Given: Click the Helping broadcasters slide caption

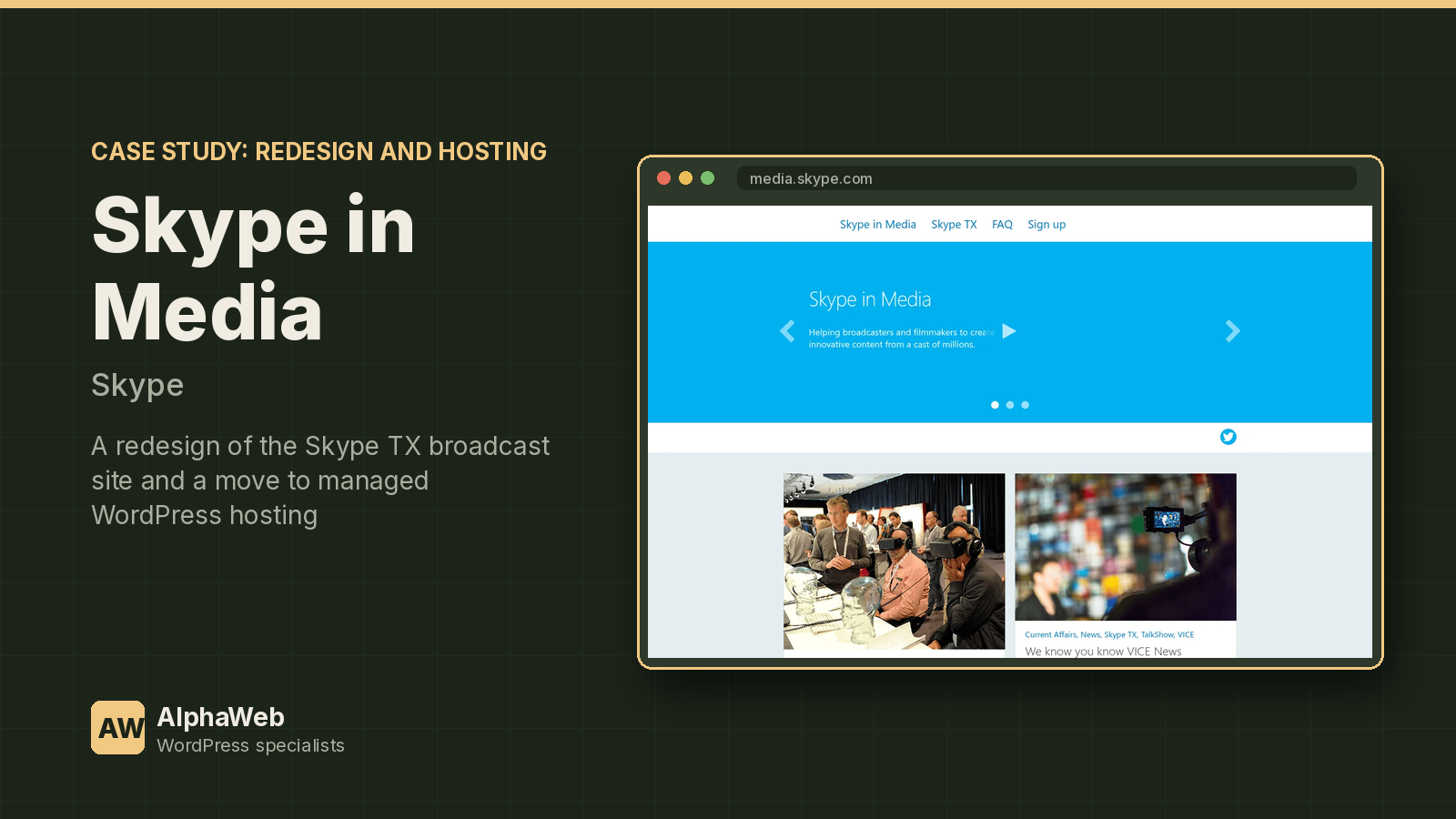Looking at the screenshot, I should pos(901,339).
